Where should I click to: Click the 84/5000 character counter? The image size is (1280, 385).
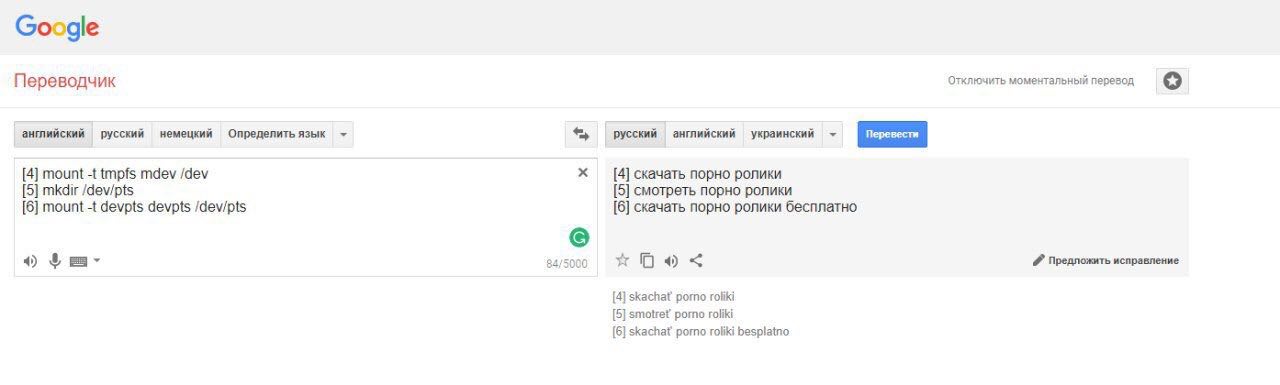[x=567, y=264]
